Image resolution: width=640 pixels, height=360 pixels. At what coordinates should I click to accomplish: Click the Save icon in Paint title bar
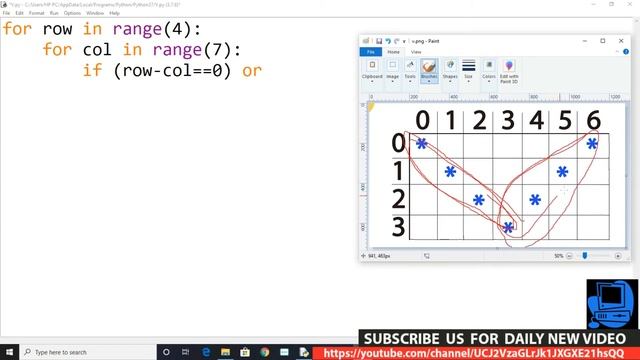pos(379,41)
